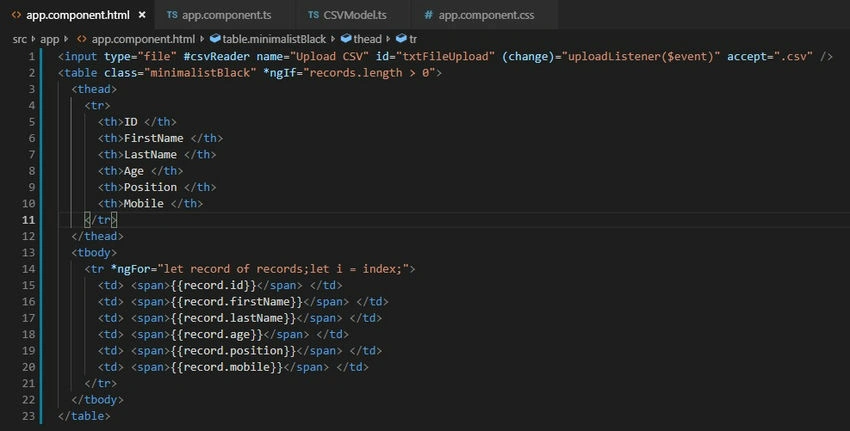Screen dimensions: 850x431
Task: Click the FirstName header text on line 6
Action: tap(153, 138)
